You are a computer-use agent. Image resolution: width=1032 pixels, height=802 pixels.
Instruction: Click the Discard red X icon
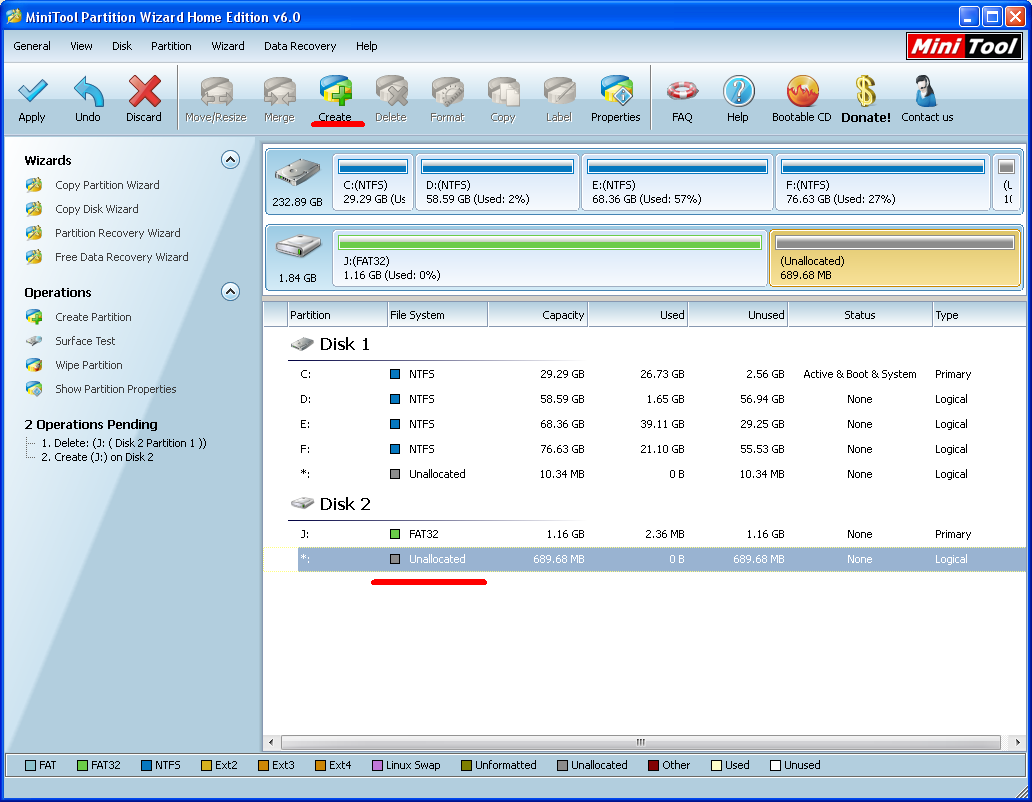click(144, 93)
